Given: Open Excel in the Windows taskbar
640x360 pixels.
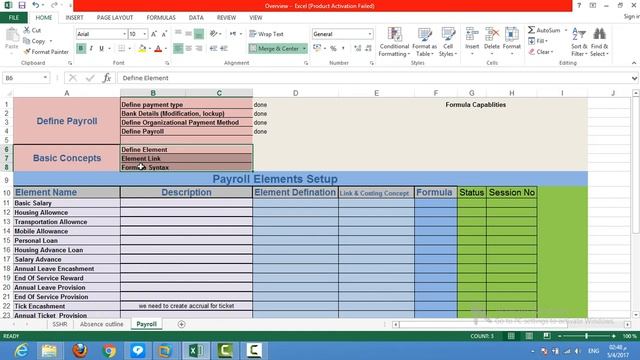Looking at the screenshot, I should pyautogui.click(x=196, y=351).
